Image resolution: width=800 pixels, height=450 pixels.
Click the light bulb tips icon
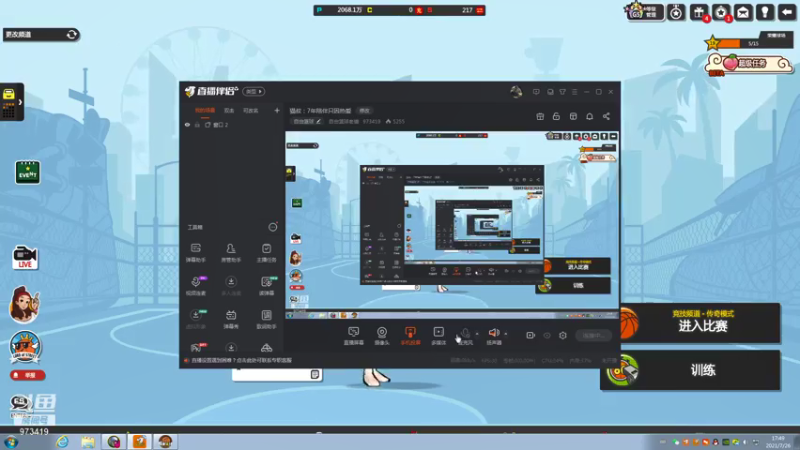[765, 12]
